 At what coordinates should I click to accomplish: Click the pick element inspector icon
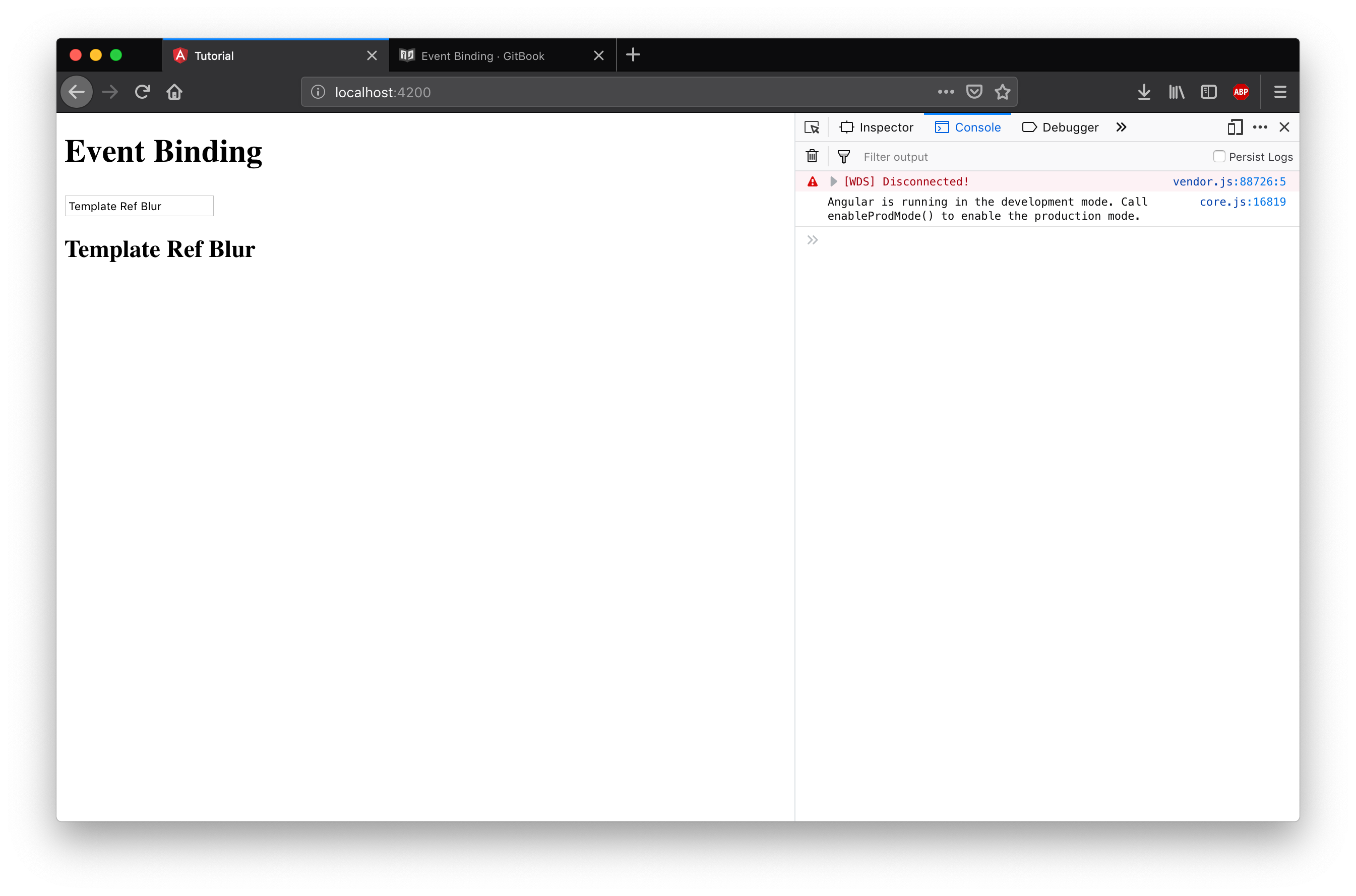pos(812,127)
